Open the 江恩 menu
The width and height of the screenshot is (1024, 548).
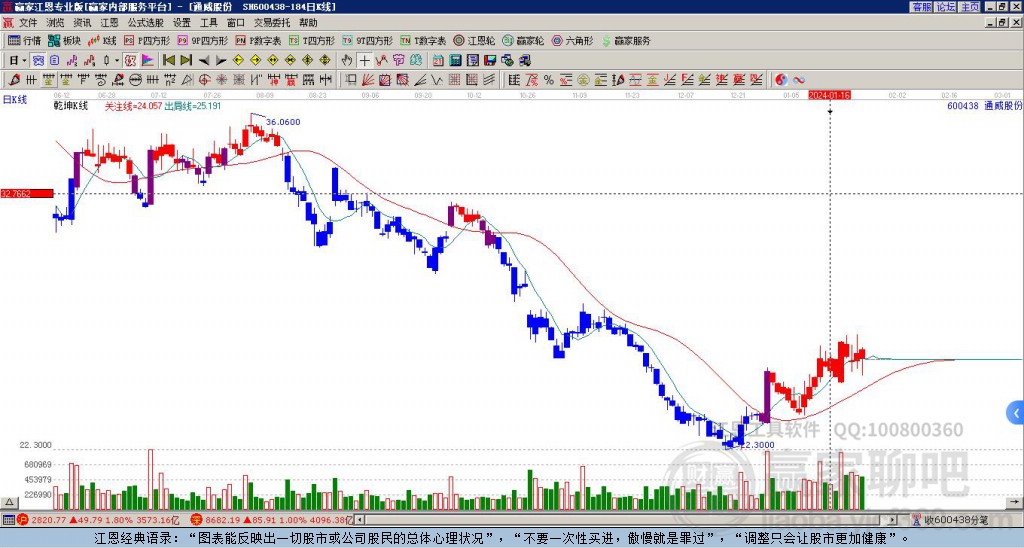110,23
